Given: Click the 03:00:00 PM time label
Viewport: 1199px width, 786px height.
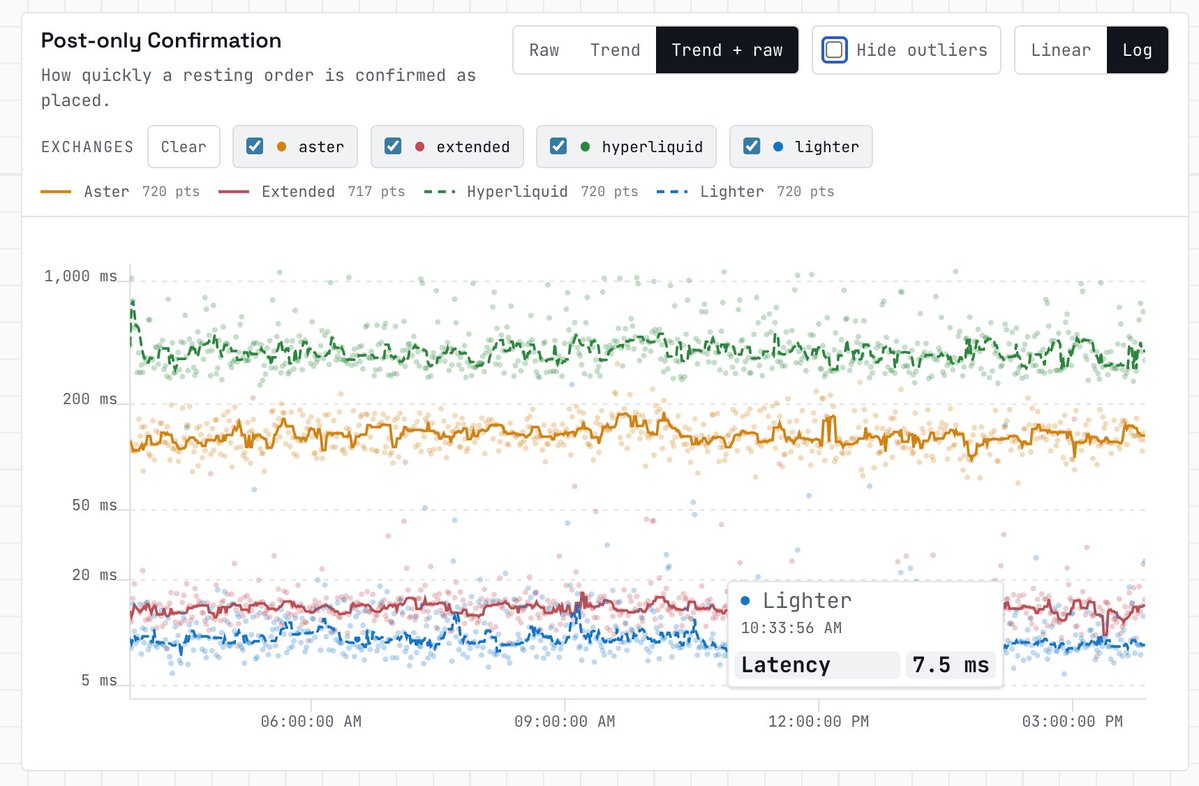Looking at the screenshot, I should click(1073, 721).
